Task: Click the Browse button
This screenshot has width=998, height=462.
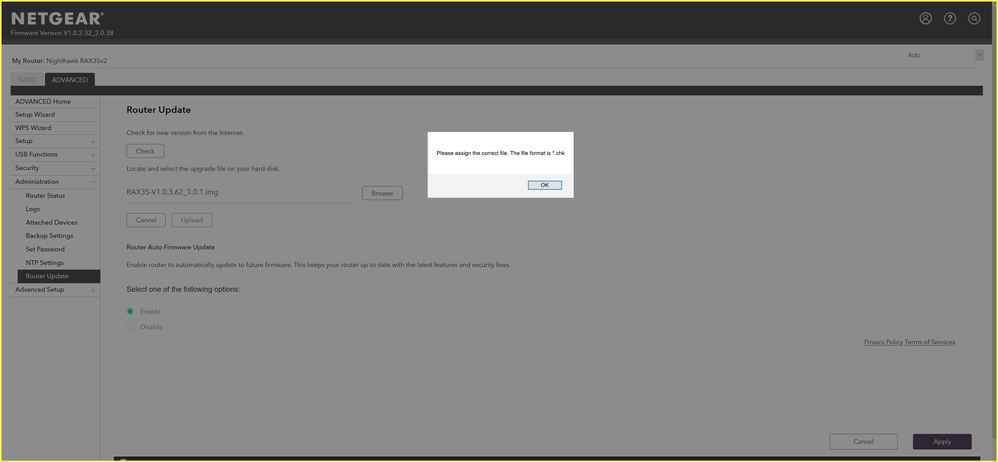Action: (x=382, y=193)
